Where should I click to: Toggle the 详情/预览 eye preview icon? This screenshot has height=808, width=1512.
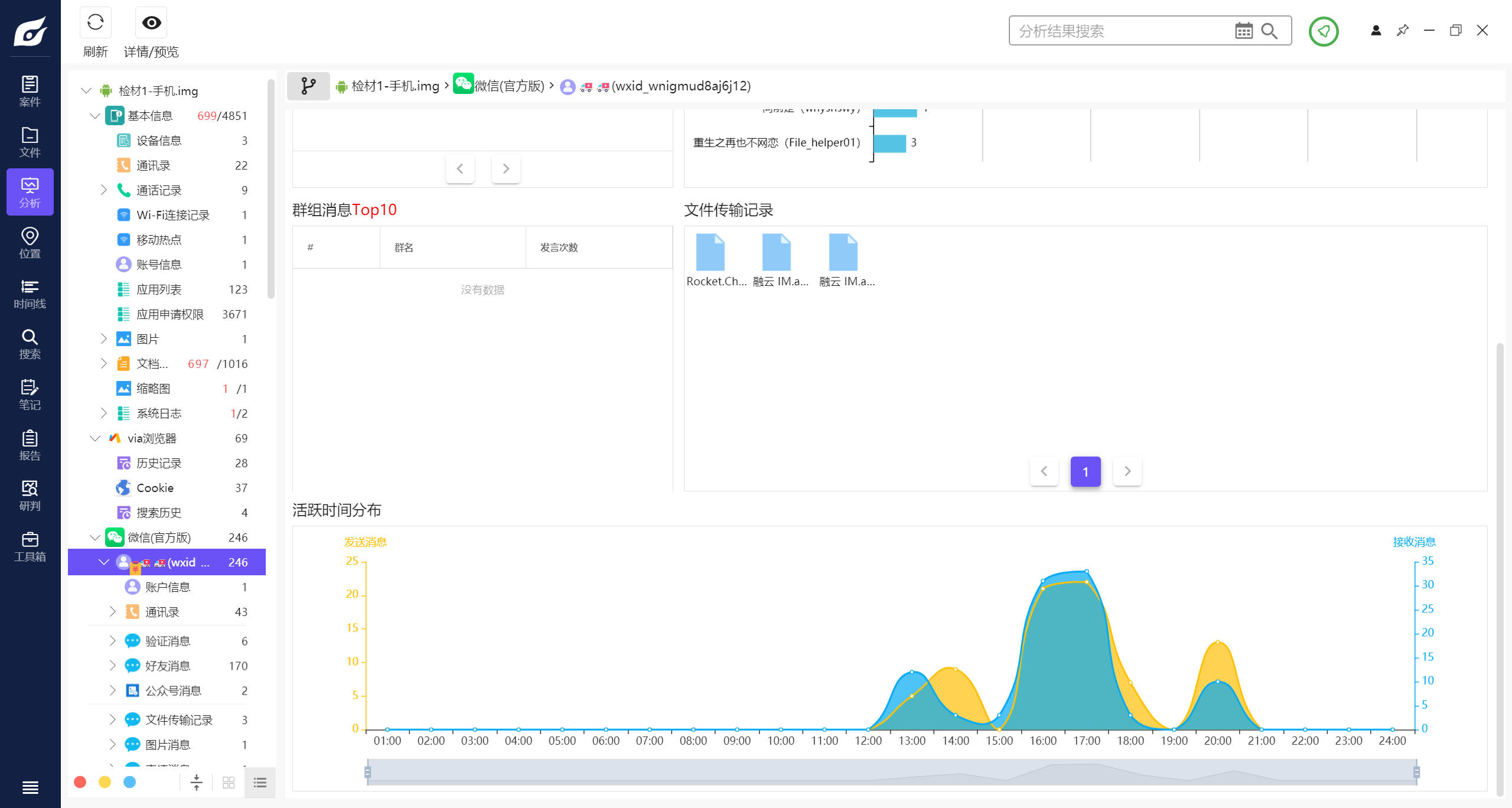coord(151,23)
